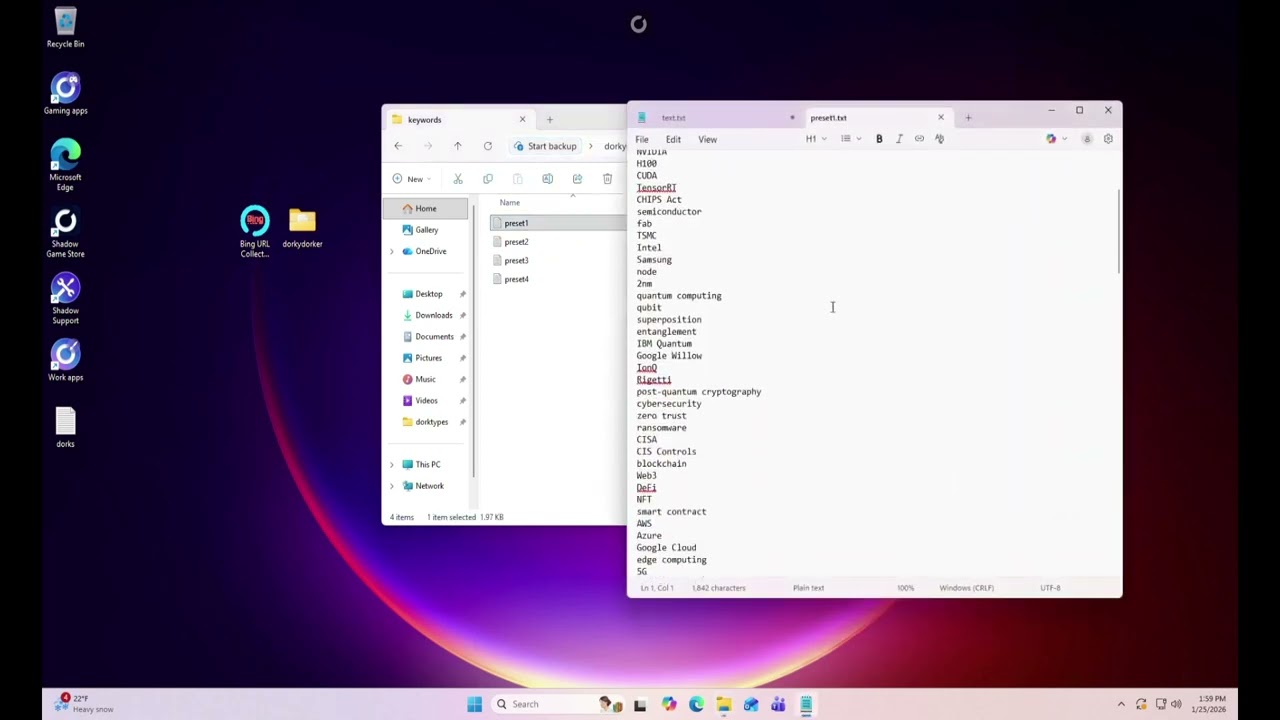Open the New dropdown in File Explorer
Viewport: 1280px width, 720px height.
(412, 179)
